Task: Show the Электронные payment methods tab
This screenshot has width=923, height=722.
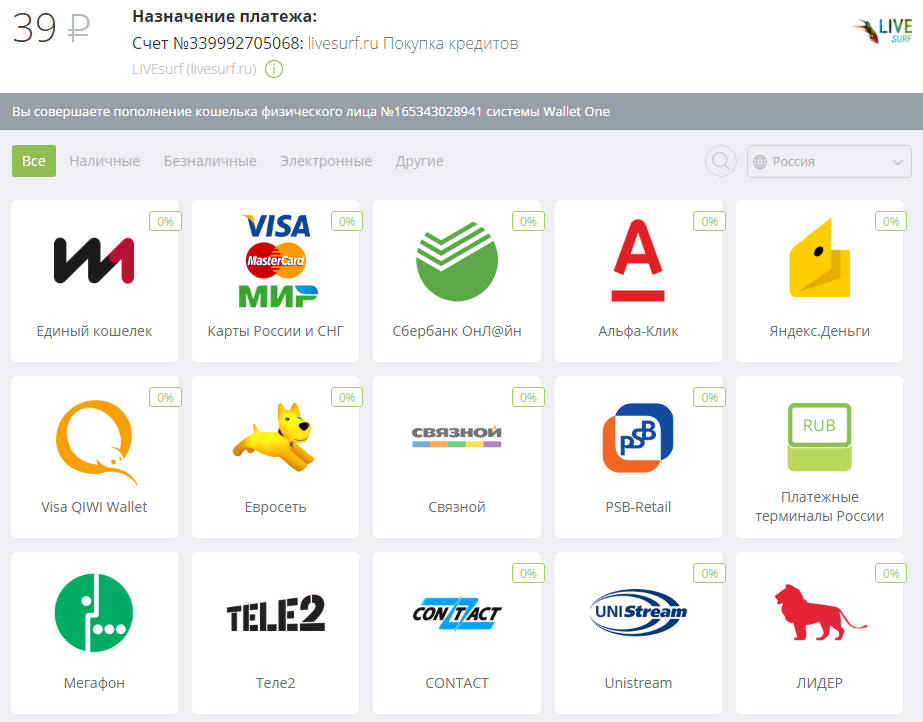Action: pos(326,161)
